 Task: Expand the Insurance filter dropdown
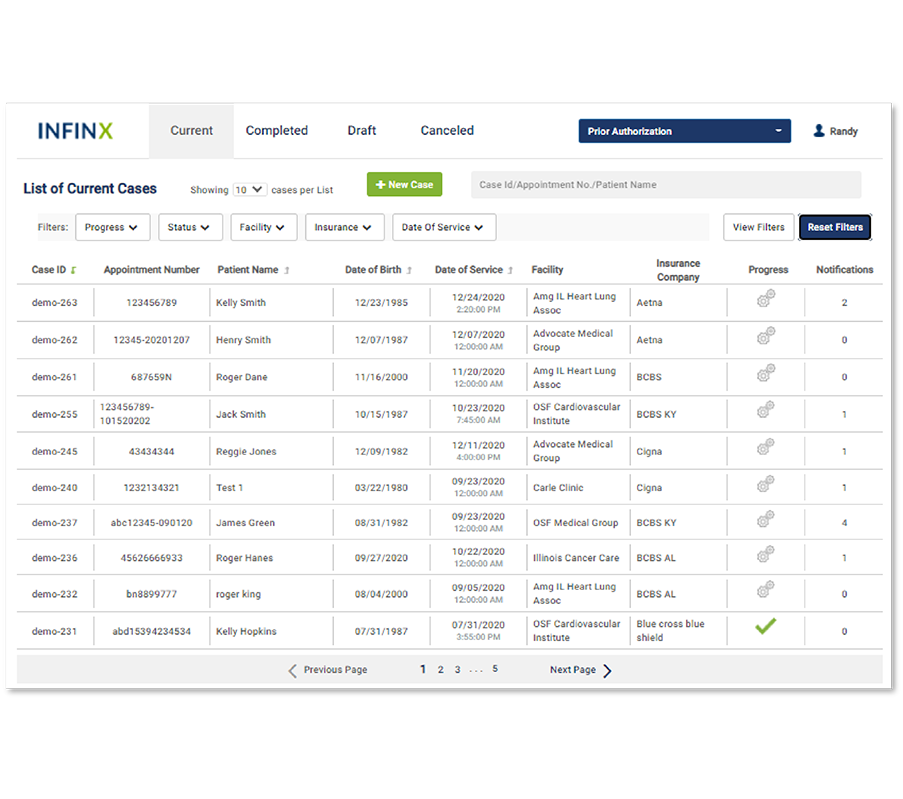coord(344,228)
